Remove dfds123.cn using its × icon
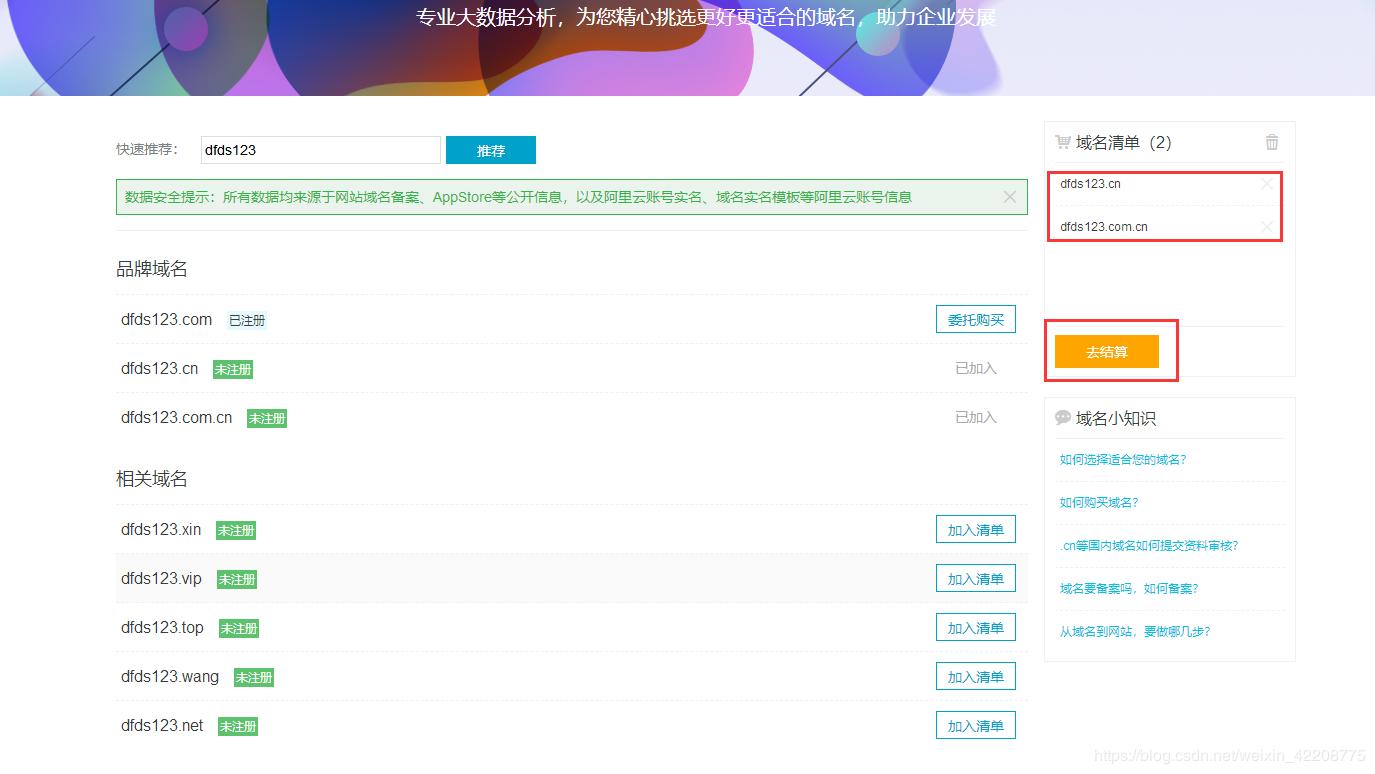Viewport: 1375px width, 774px height. click(x=1266, y=184)
